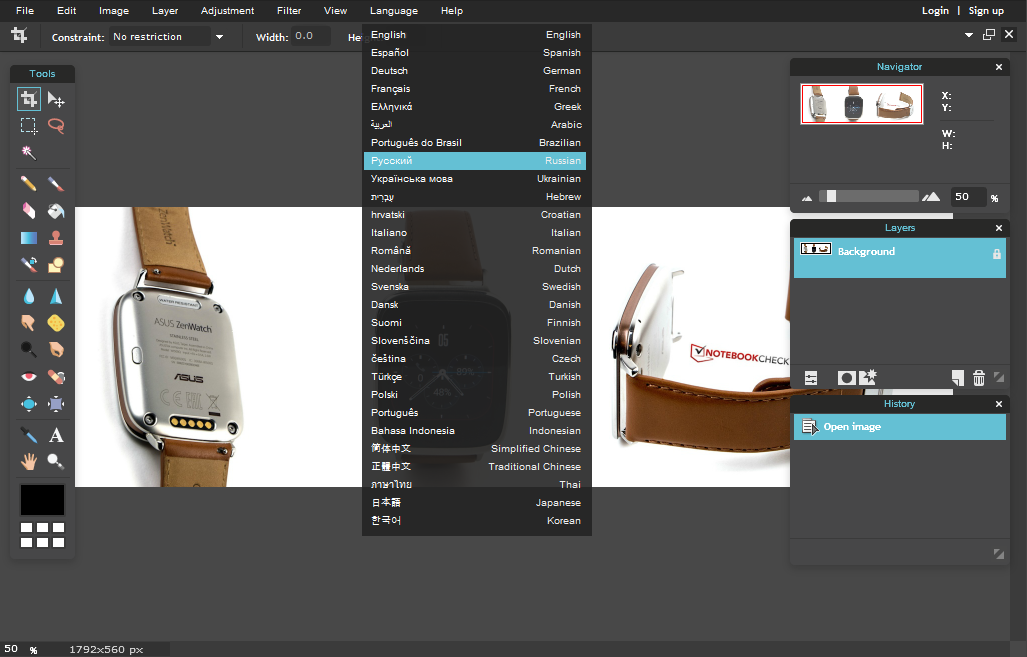Select the Burn tool
Image resolution: width=1027 pixels, height=657 pixels.
pyautogui.click(x=56, y=350)
